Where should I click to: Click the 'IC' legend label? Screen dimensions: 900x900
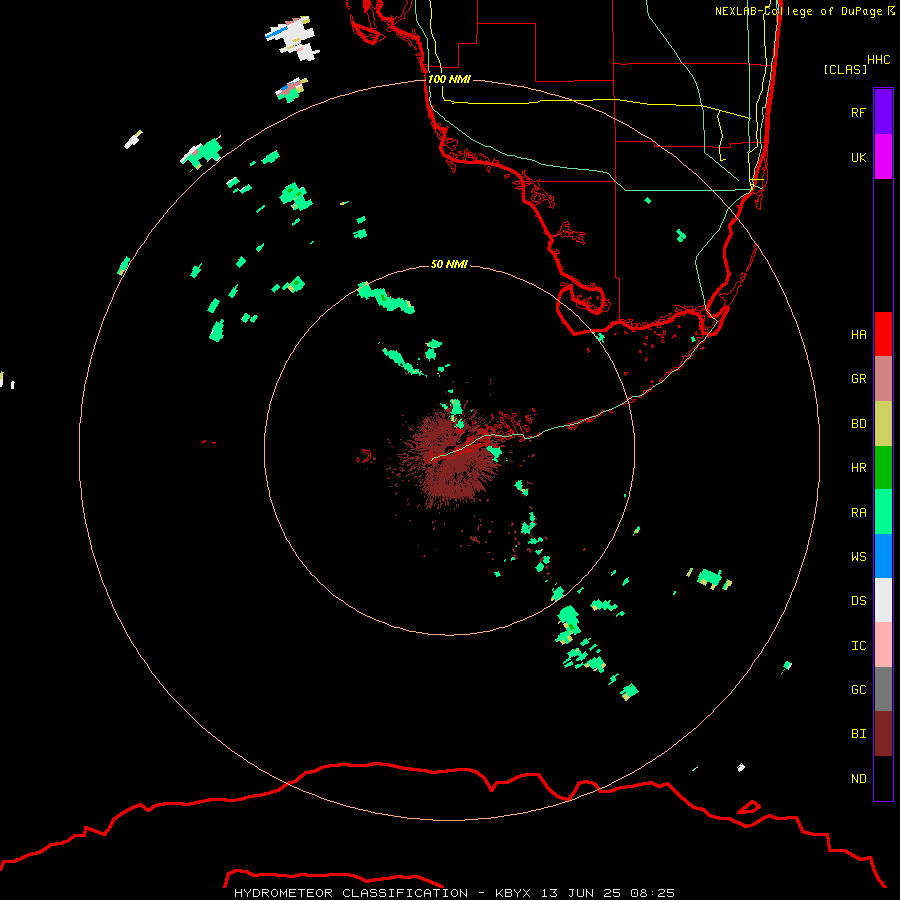(x=858, y=646)
